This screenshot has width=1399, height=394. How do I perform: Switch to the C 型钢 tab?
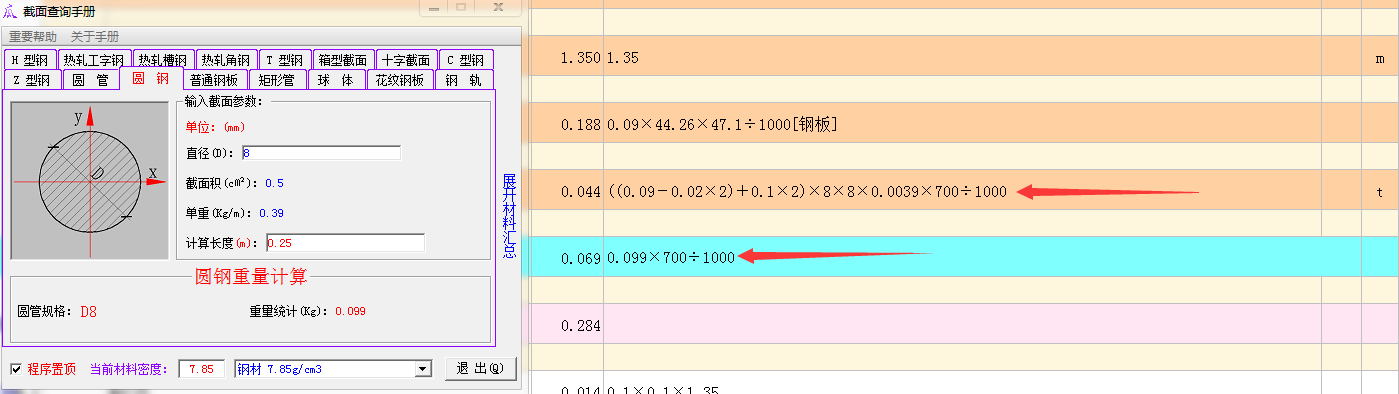465,60
